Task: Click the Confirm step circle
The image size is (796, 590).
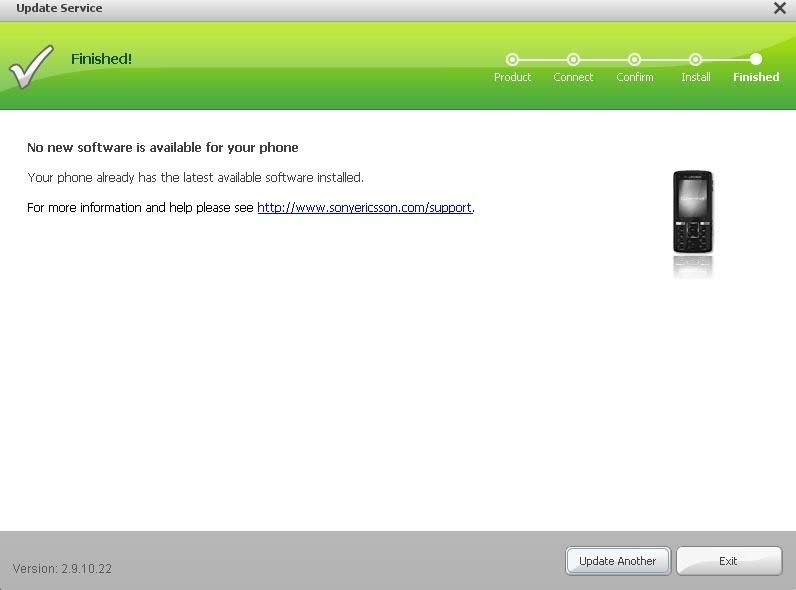Action: pyautogui.click(x=634, y=59)
